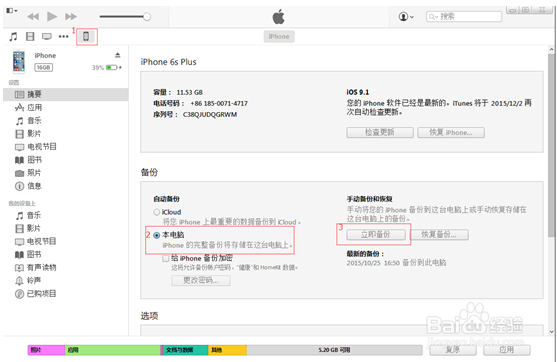Screen dimensions: 557x362
Task: Click the 应用 button at bottom right
Action: pyautogui.click(x=507, y=350)
